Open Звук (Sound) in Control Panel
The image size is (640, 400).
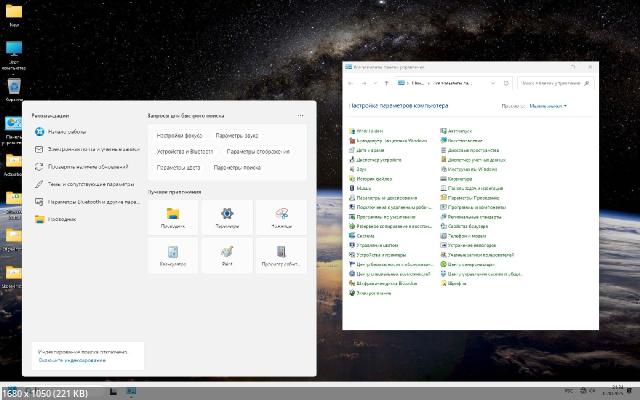(361, 169)
